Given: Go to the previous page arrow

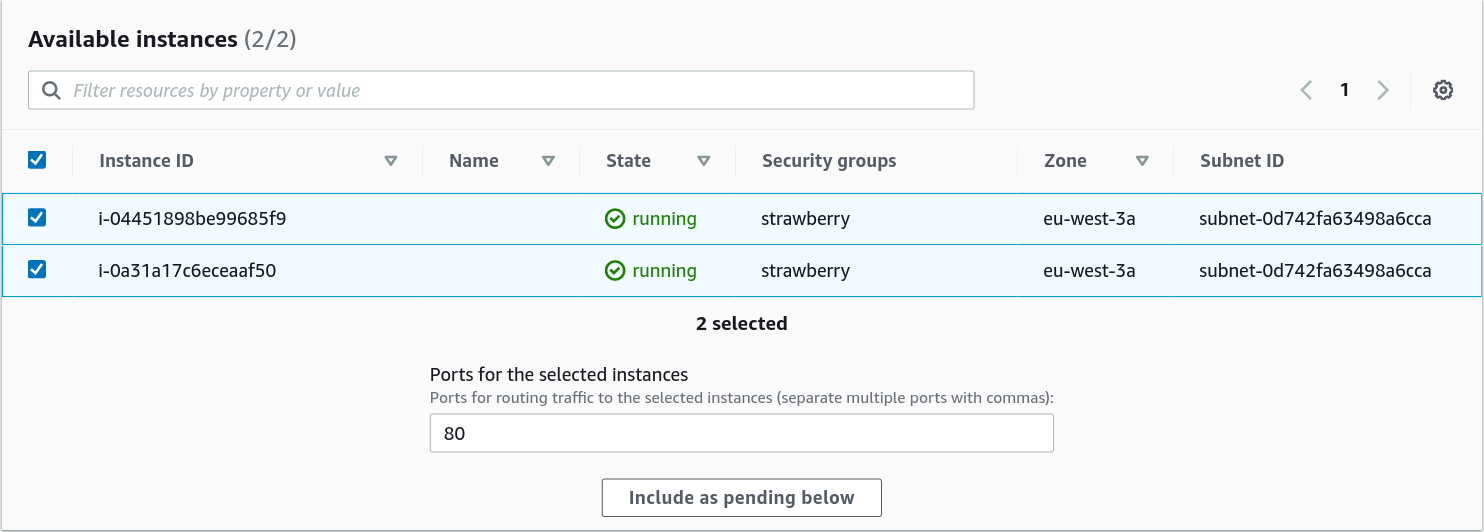Looking at the screenshot, I should click(x=1306, y=90).
